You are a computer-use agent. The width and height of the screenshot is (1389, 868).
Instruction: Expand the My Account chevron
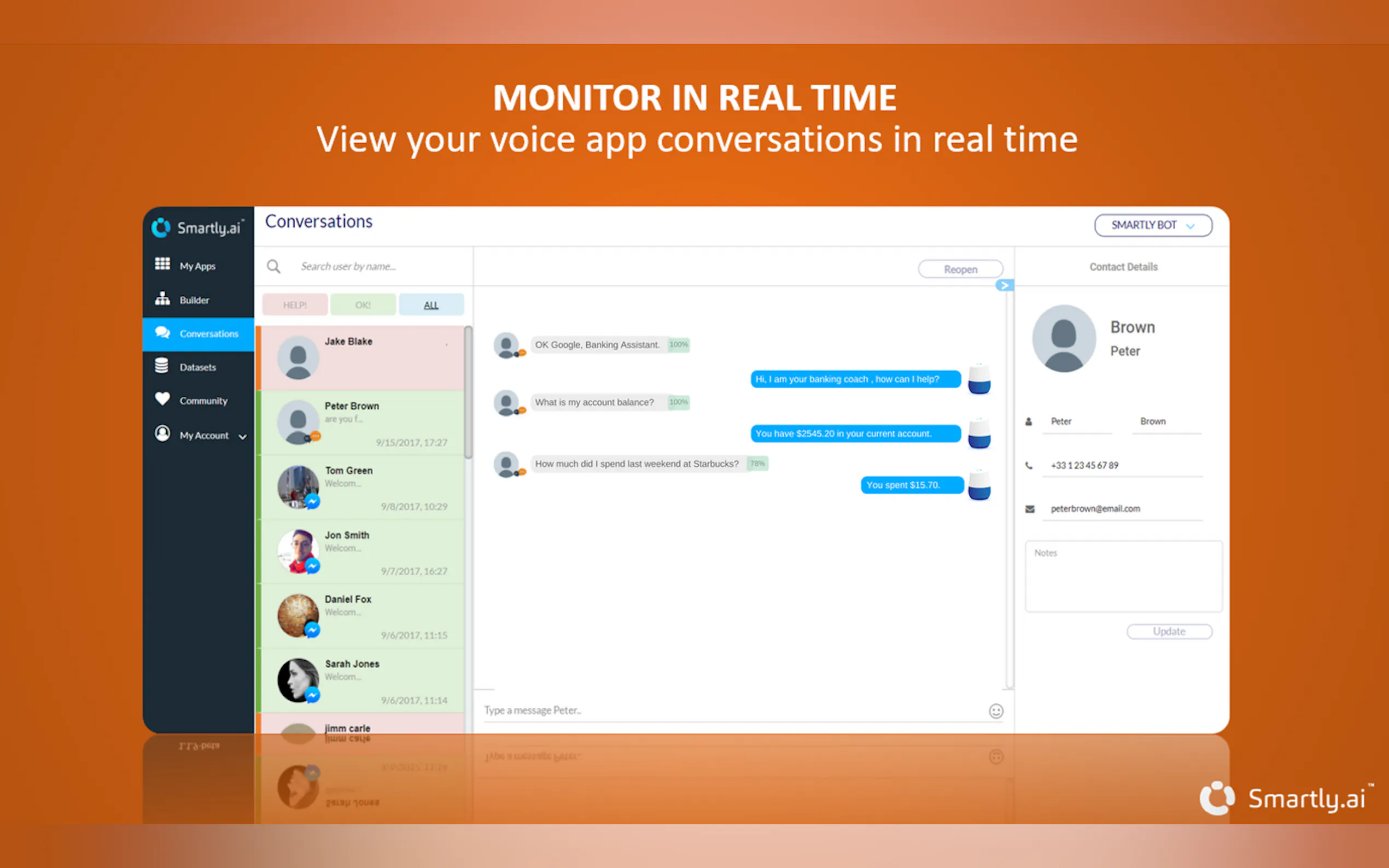(x=243, y=436)
